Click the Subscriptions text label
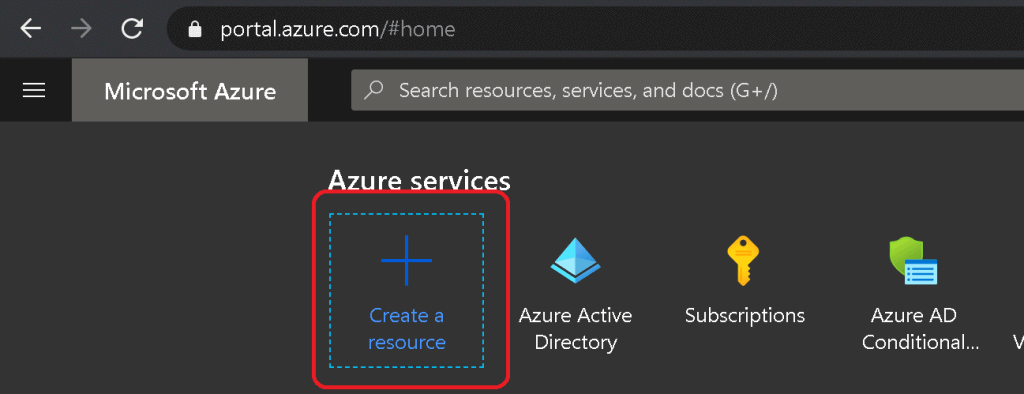The width and height of the screenshot is (1024, 394). tap(744, 316)
